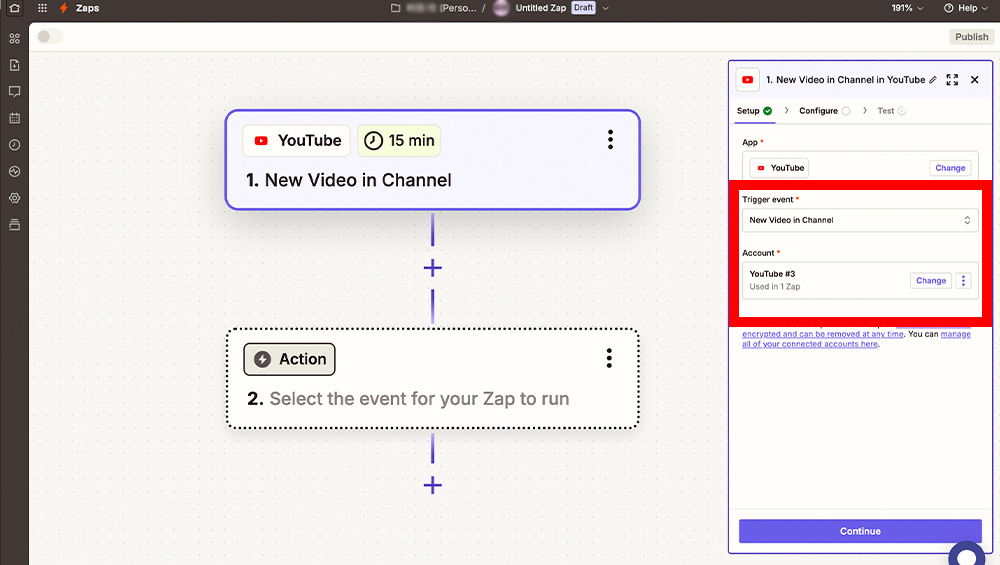Click the Perso... folder breadcrumb
The image size is (1000, 565).
(441, 8)
